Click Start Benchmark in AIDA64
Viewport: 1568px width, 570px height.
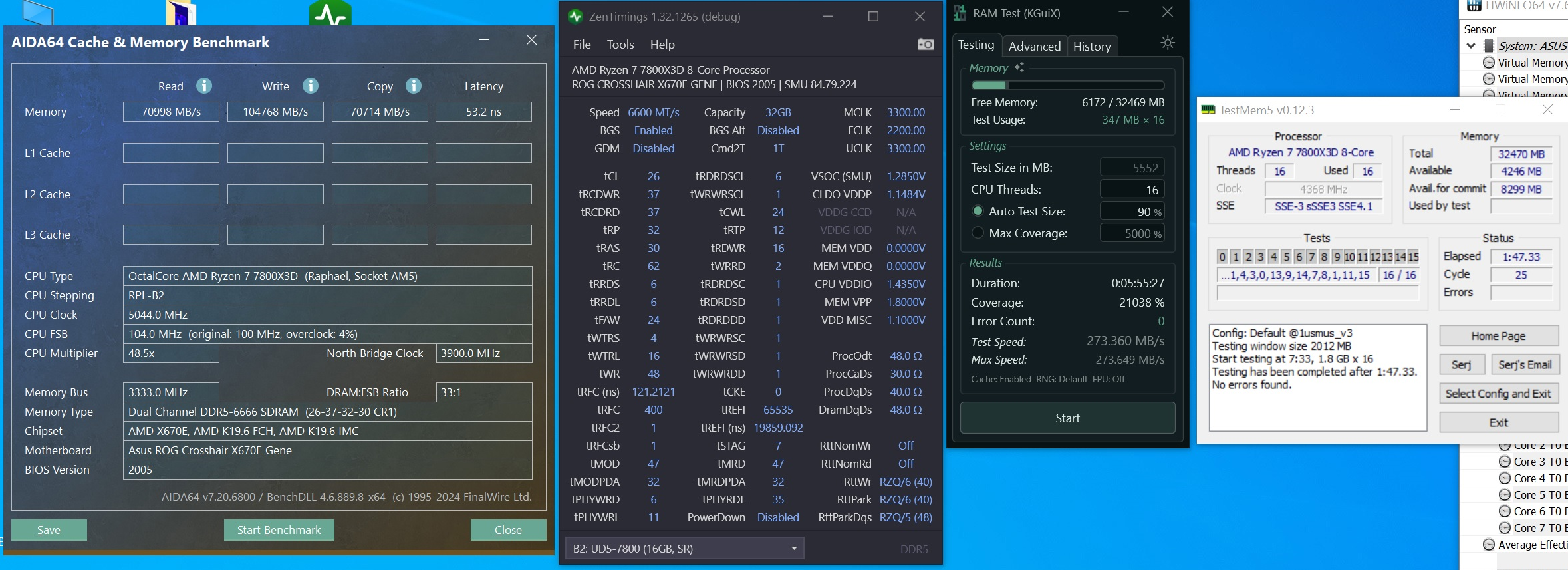tap(279, 530)
